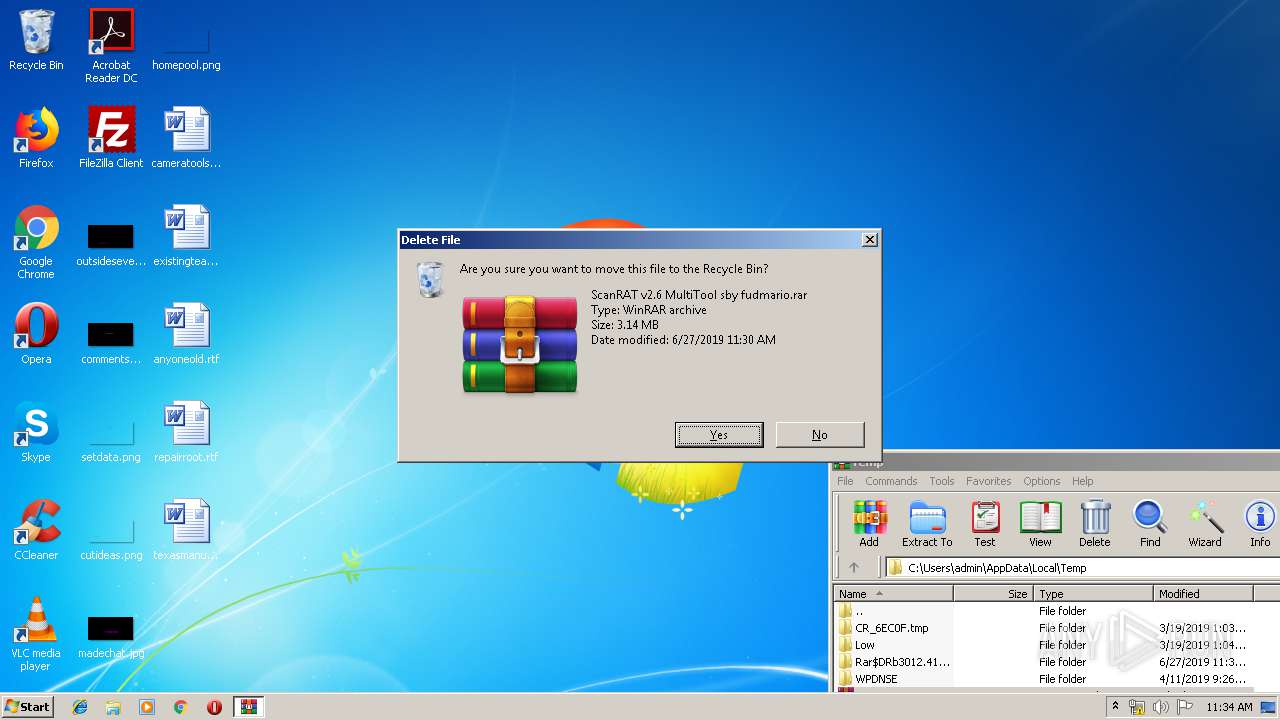Click the WinRAR address path field
The width and height of the screenshot is (1280, 720).
[x=1082, y=568]
